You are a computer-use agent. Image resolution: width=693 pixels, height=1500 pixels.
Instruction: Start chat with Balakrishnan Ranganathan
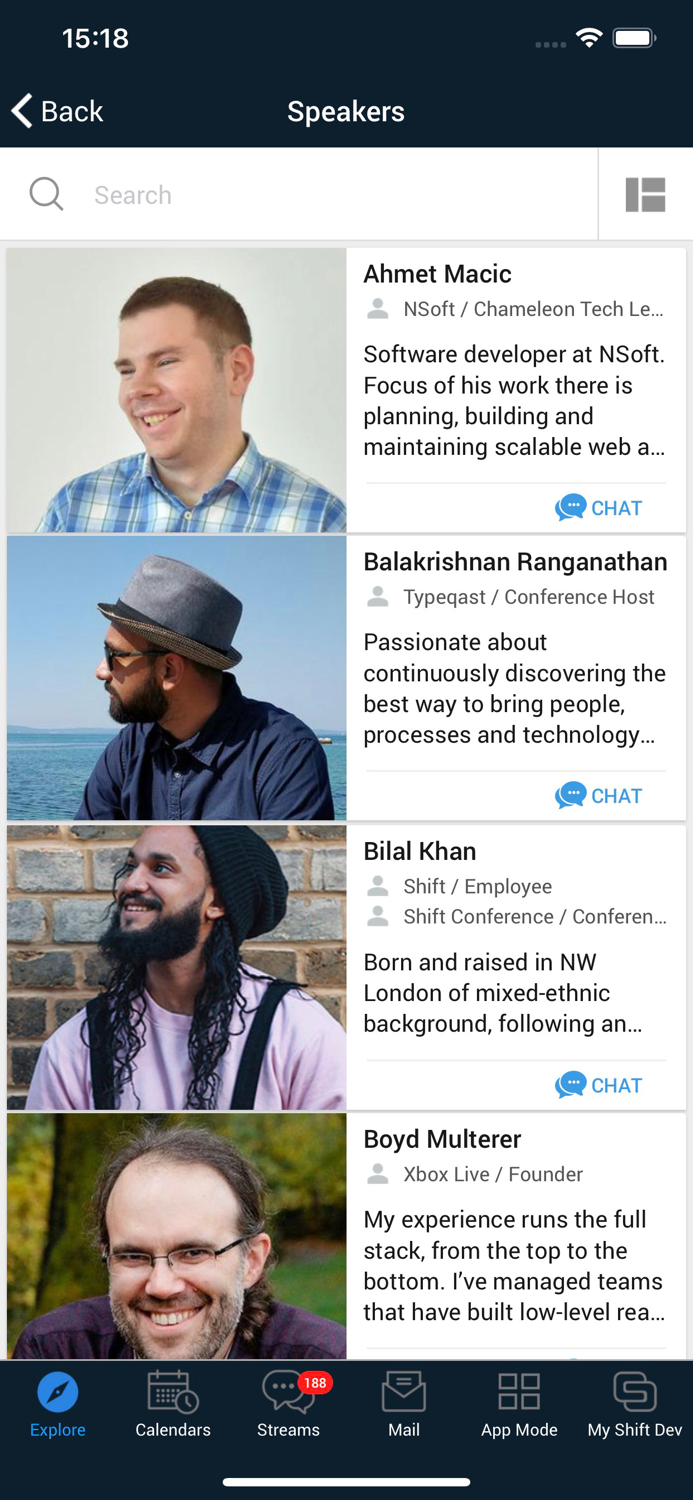(599, 796)
